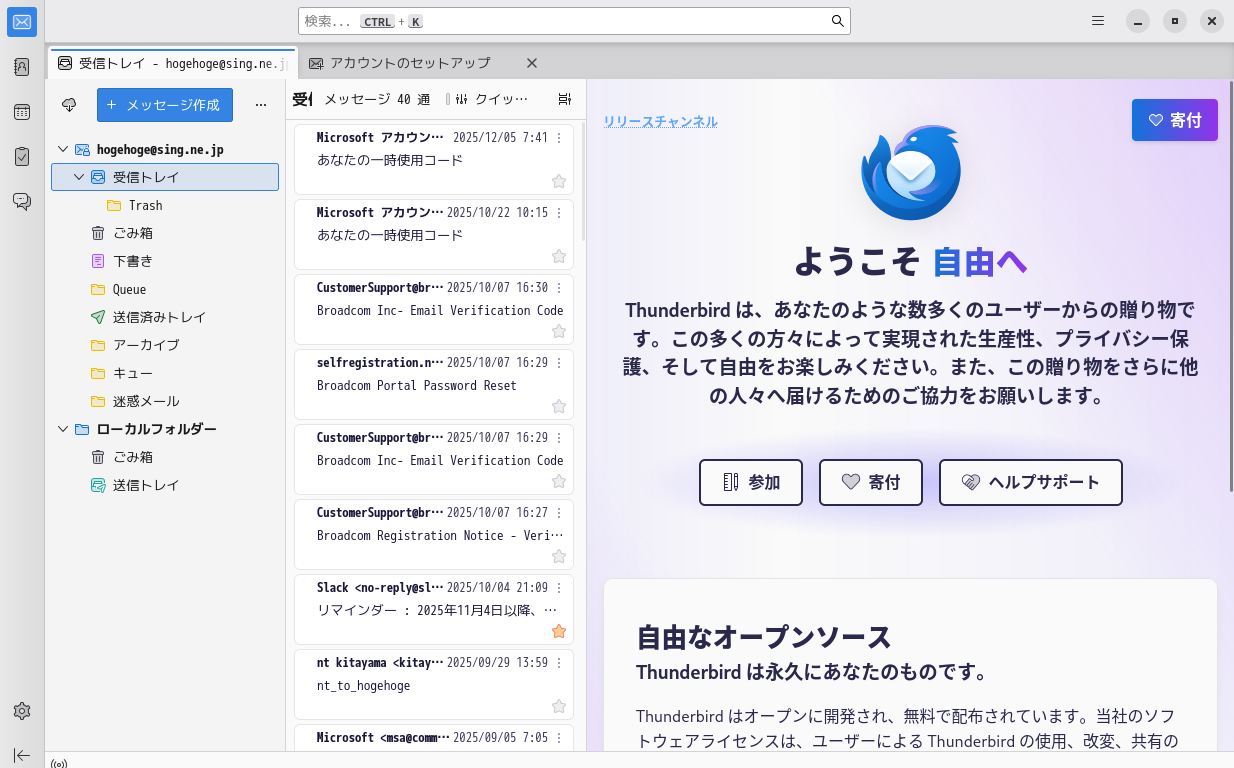
Task: Collapse the 受信トレイ folder chevron
Action: (x=79, y=177)
